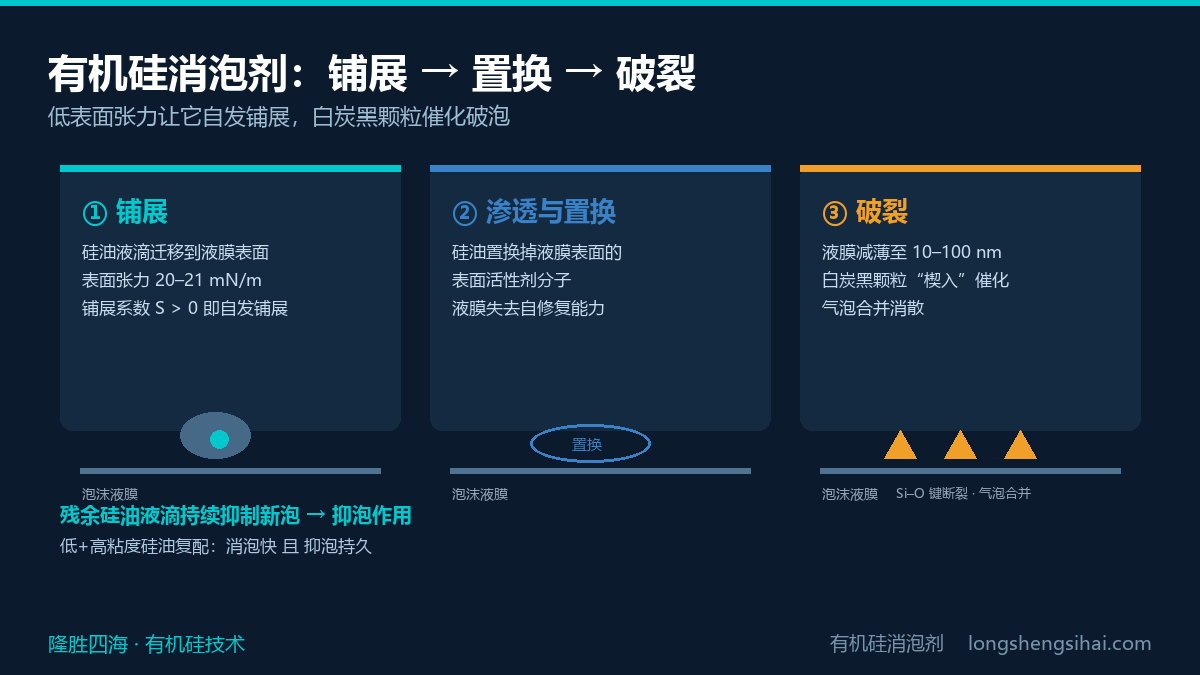Click footer text 隆胜四海 · 有机硅技术
This screenshot has height=675, width=1200.
pos(146,644)
